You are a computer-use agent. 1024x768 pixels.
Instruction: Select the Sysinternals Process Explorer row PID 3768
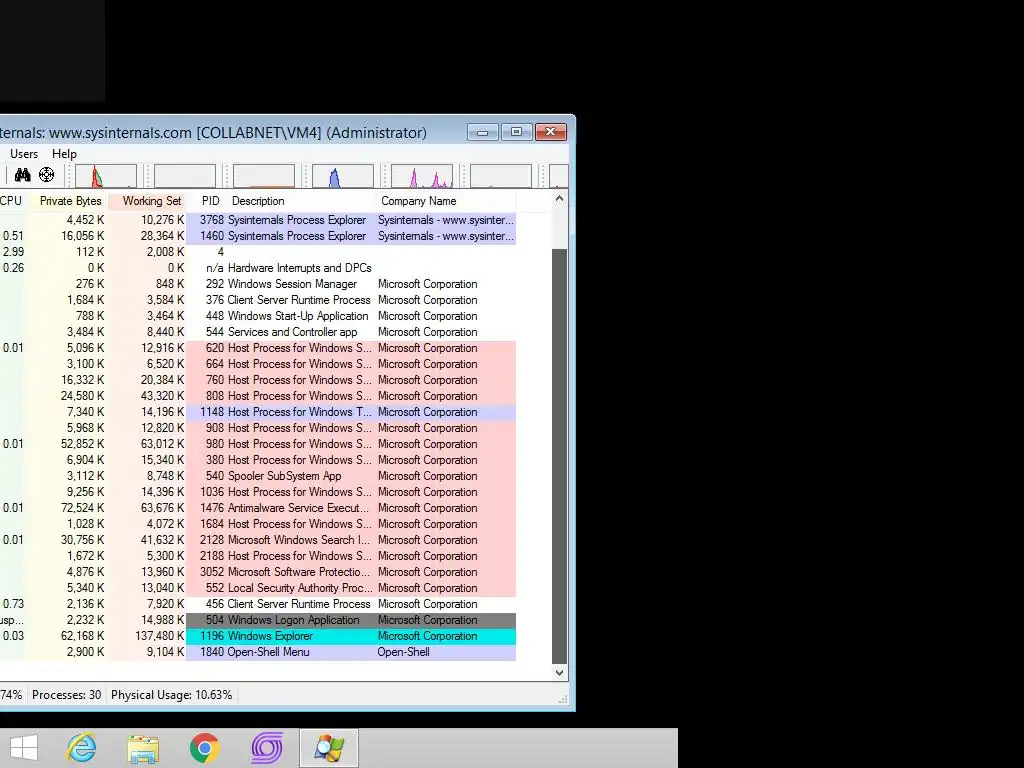[x=258, y=220]
